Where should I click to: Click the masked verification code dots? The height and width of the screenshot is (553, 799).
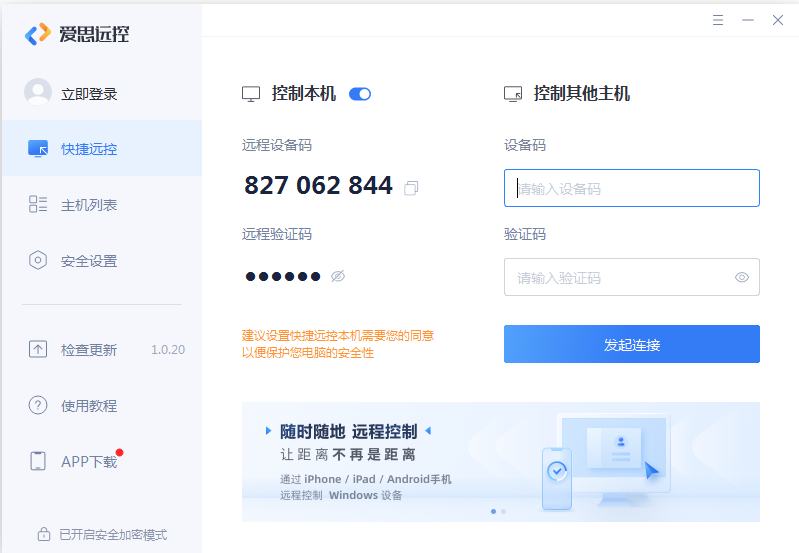coord(283,276)
